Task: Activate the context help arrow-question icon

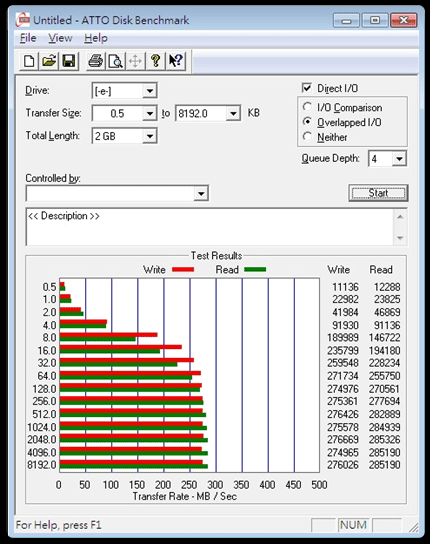Action: [x=176, y=61]
